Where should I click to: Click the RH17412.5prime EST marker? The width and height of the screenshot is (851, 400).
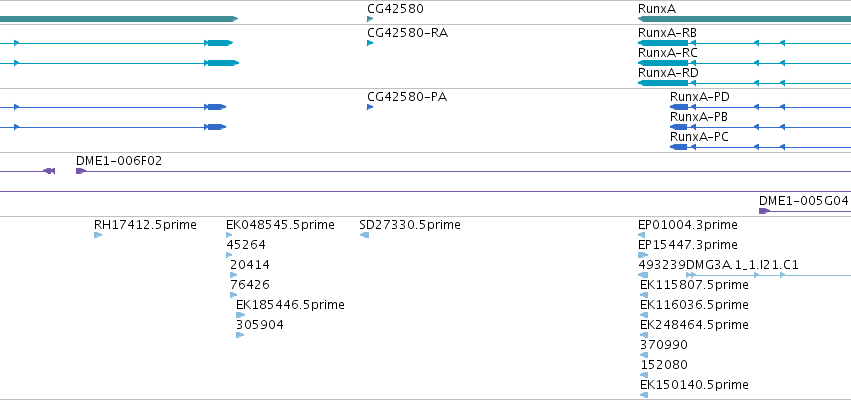(x=98, y=235)
